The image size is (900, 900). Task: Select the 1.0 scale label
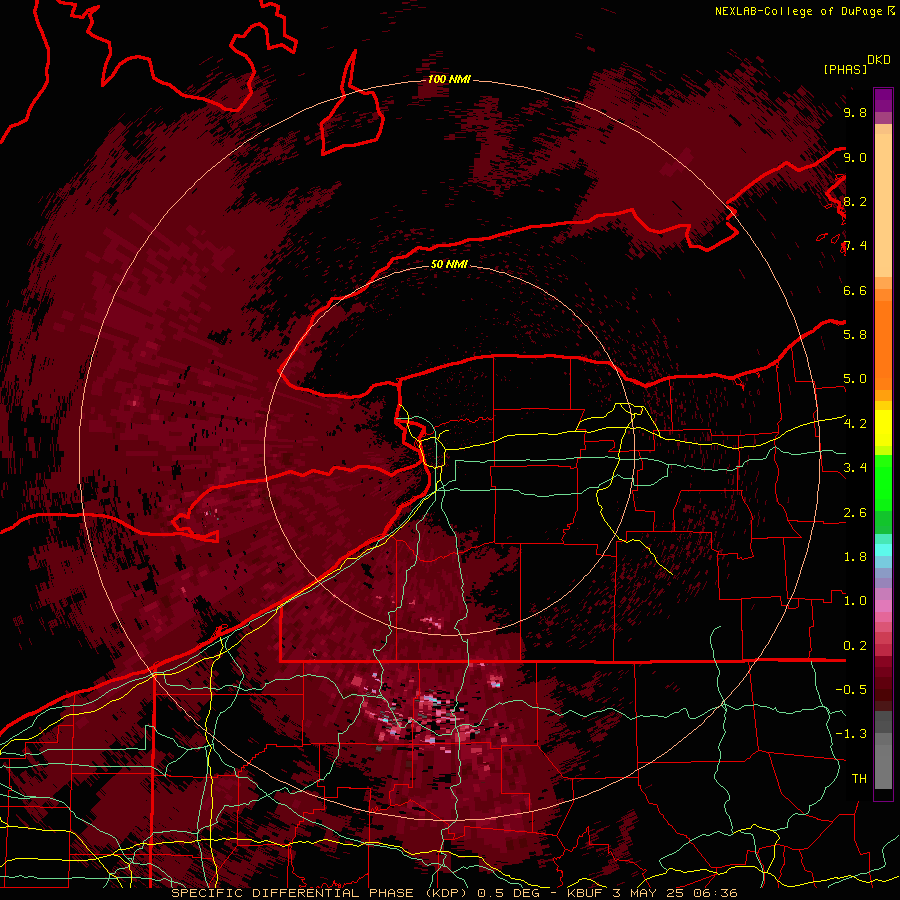pos(855,601)
